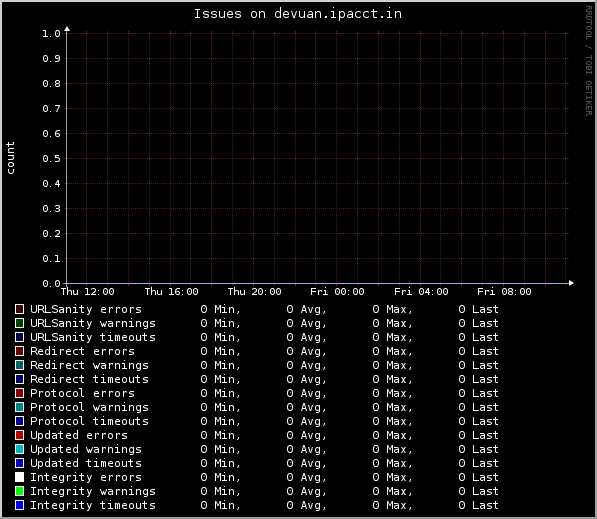The image size is (597, 519).
Task: Click the Integrity timeouts blue swatch
Action: coord(19,505)
